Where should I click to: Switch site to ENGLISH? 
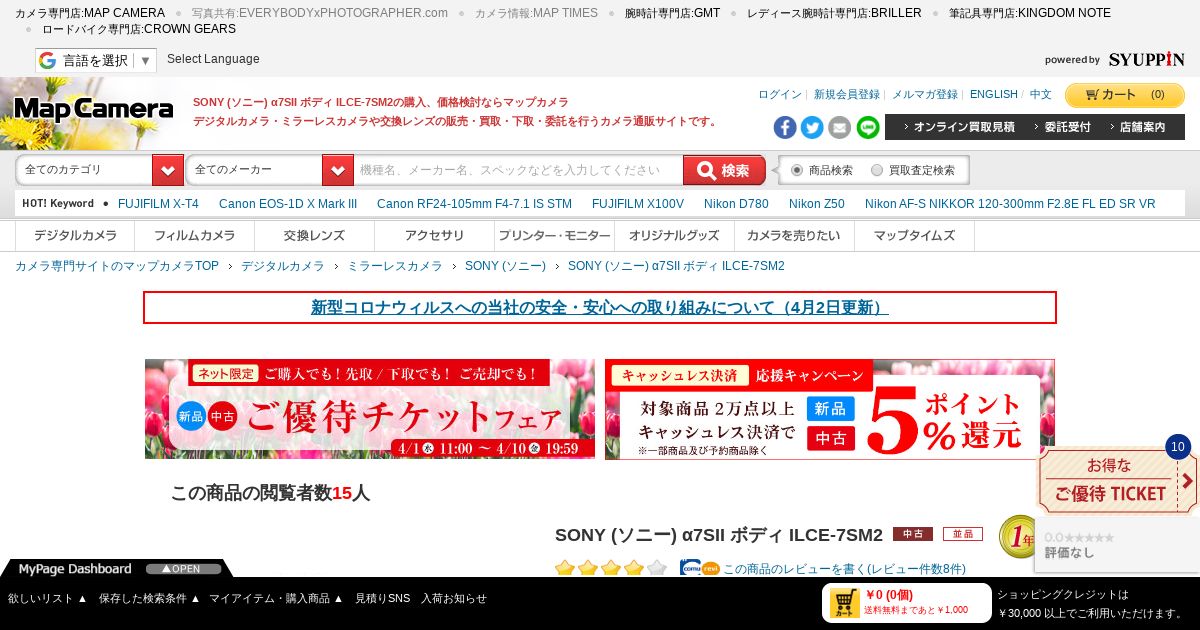(994, 94)
